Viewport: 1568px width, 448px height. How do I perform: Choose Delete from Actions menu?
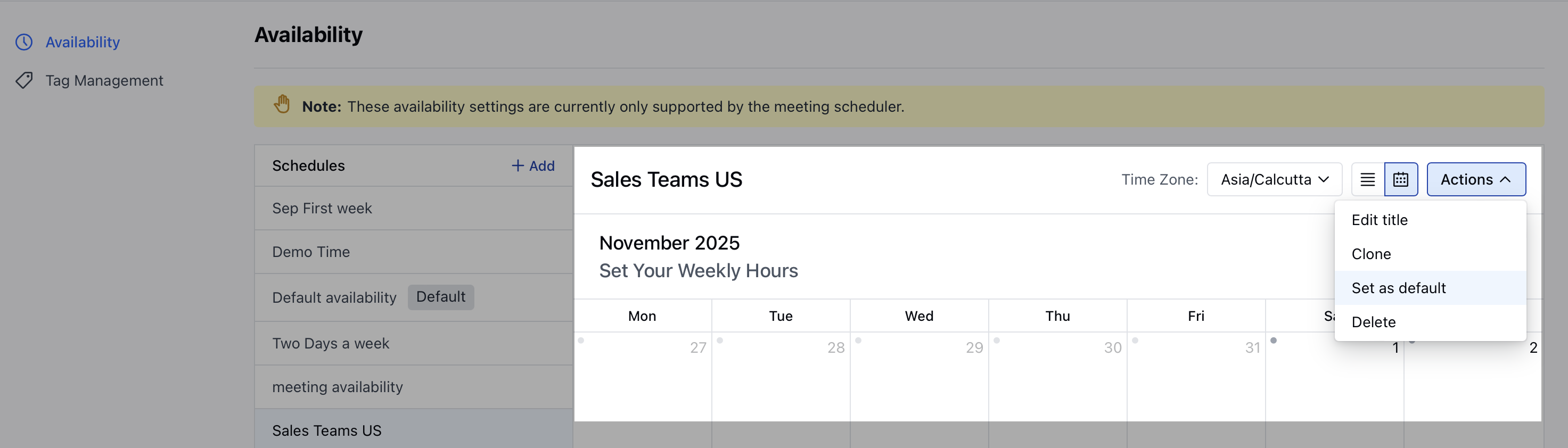pos(1373,322)
